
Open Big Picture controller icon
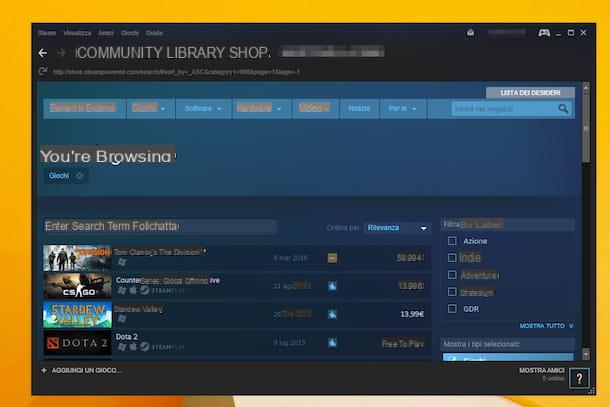tap(544, 33)
